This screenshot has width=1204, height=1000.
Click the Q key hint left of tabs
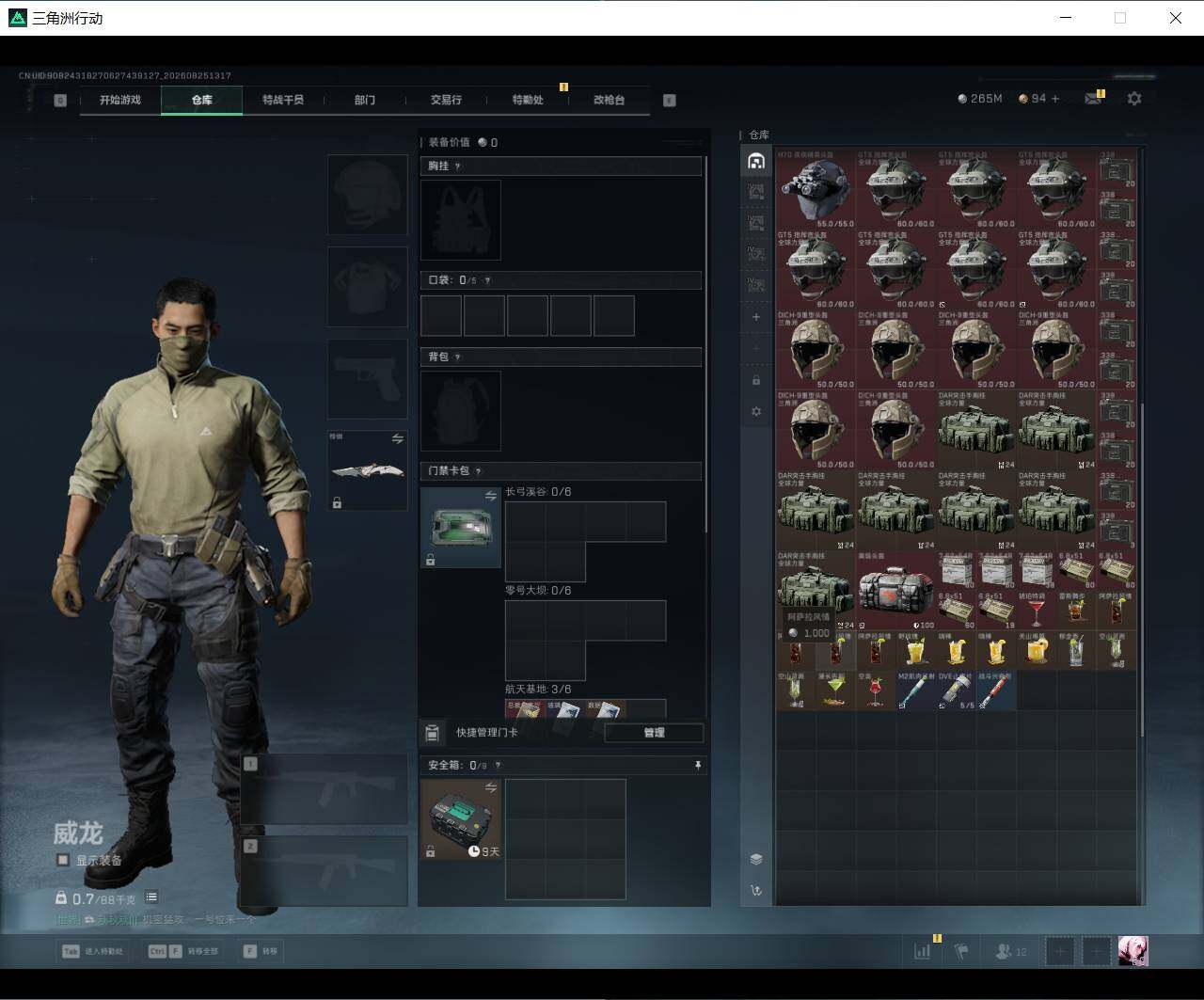[x=60, y=100]
